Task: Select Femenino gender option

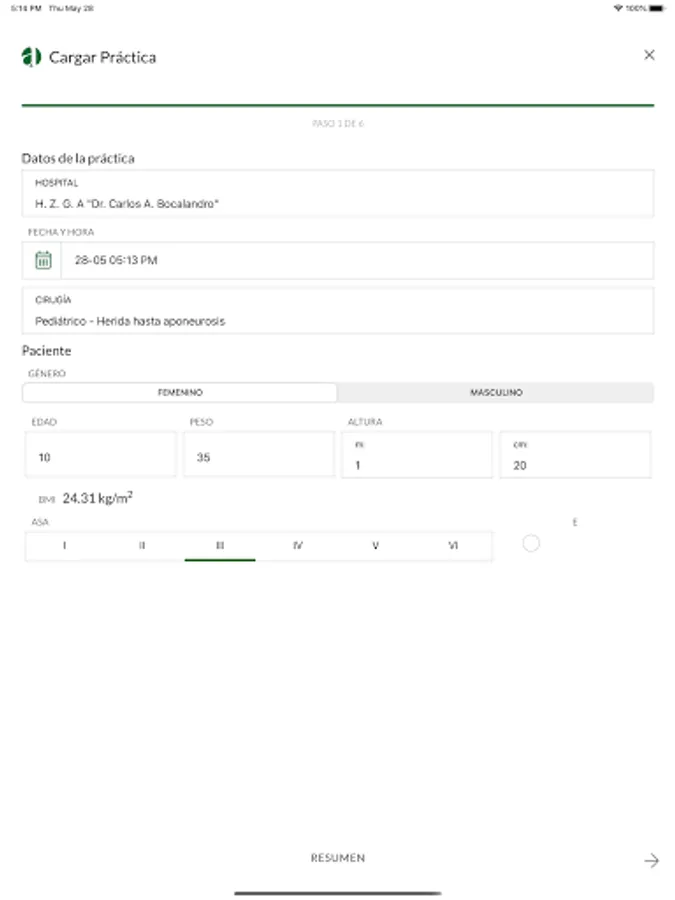Action: tap(180, 393)
